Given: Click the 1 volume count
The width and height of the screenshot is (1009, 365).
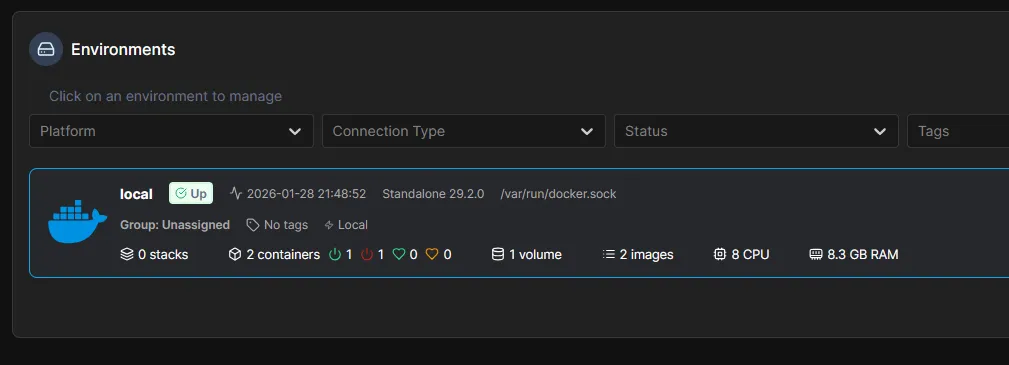Looking at the screenshot, I should pyautogui.click(x=535, y=254).
